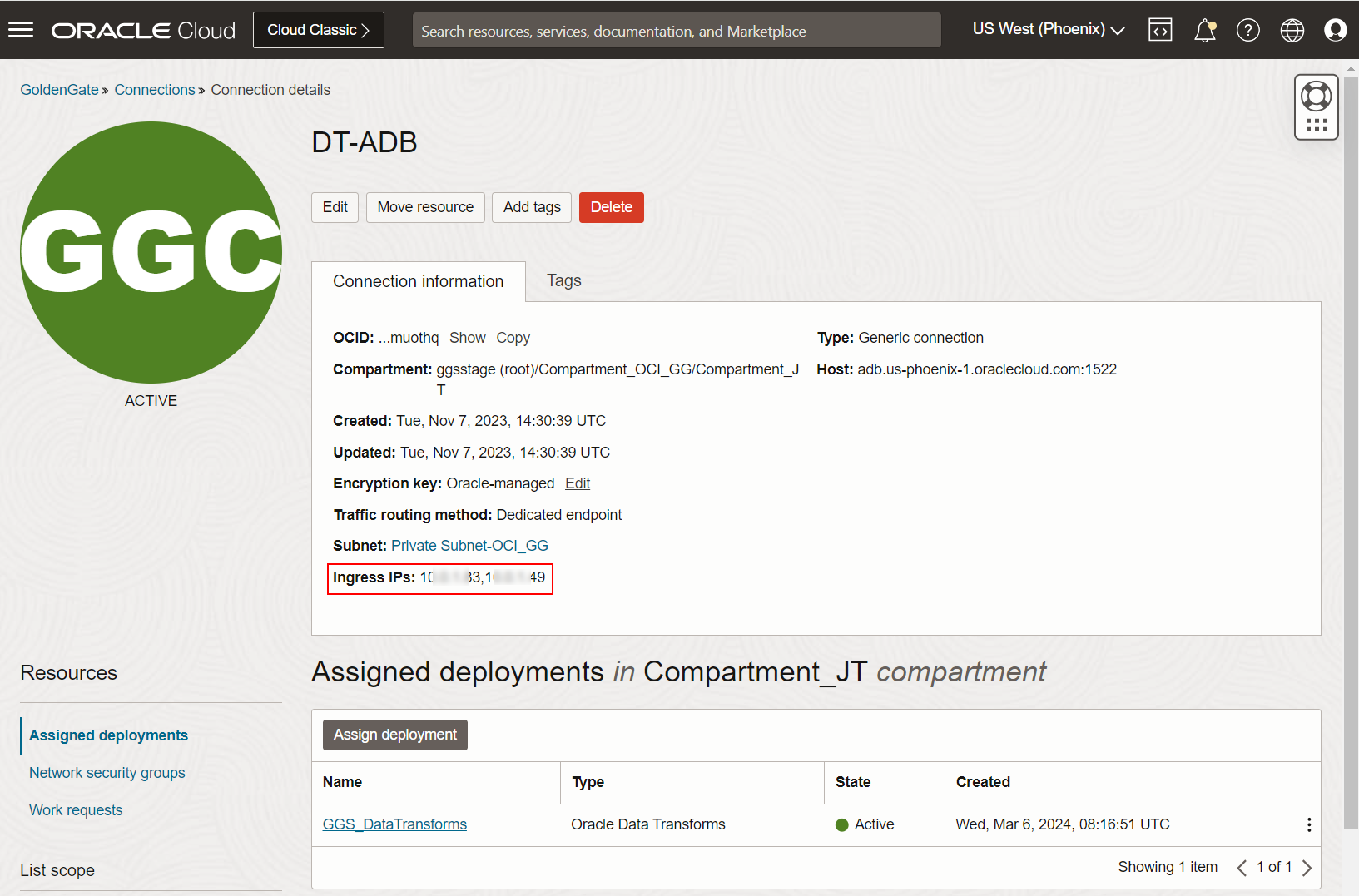Click the Created column header
Viewport: 1359px width, 896px height.
click(1133, 782)
